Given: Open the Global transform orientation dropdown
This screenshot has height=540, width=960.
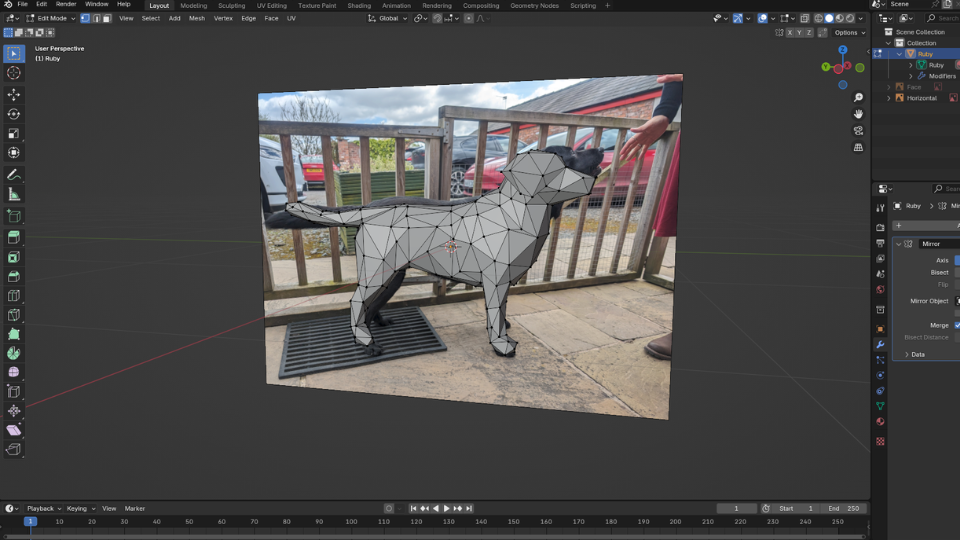Looking at the screenshot, I should [x=389, y=18].
